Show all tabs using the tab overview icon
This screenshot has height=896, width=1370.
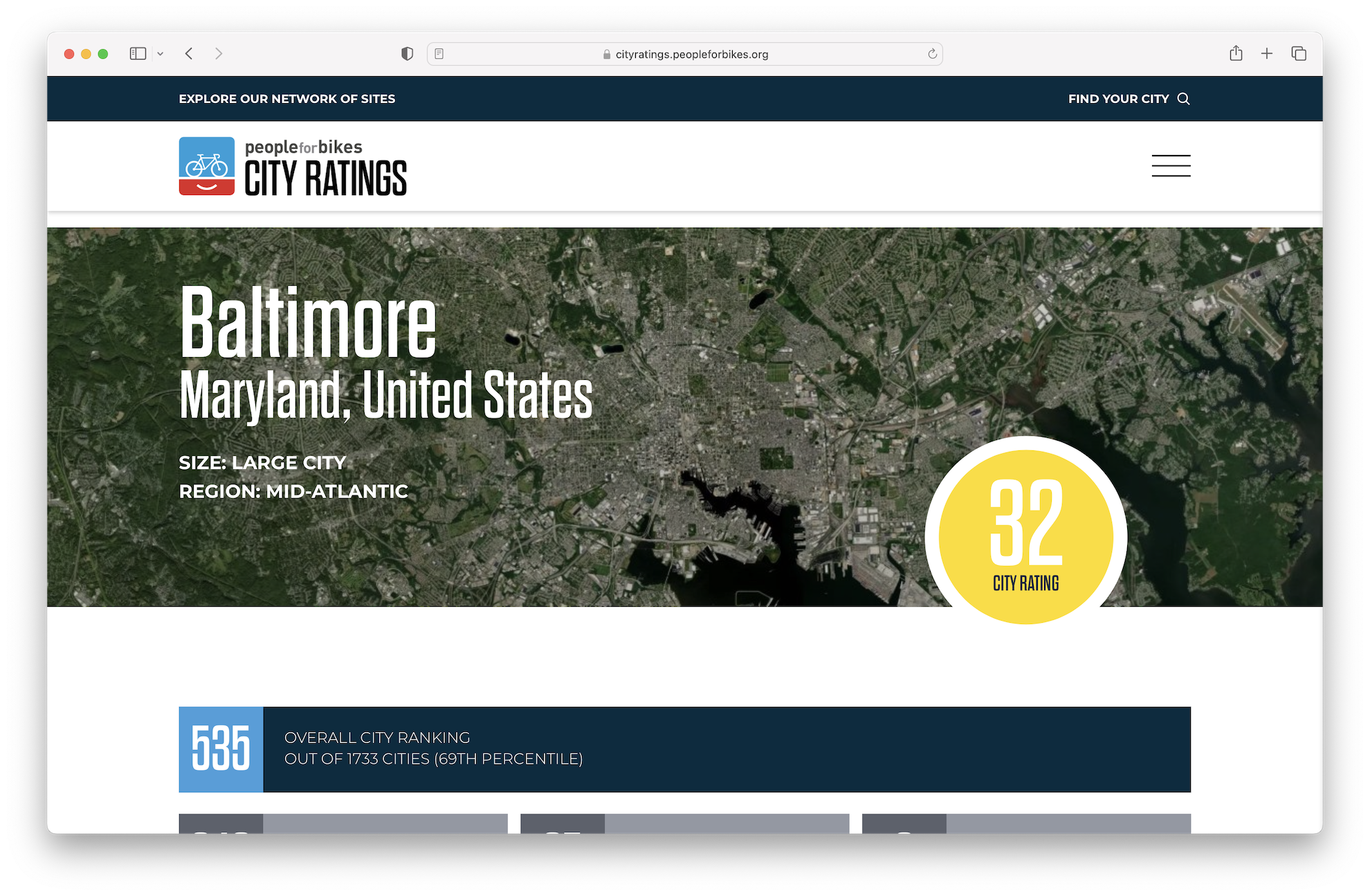[x=1299, y=53]
